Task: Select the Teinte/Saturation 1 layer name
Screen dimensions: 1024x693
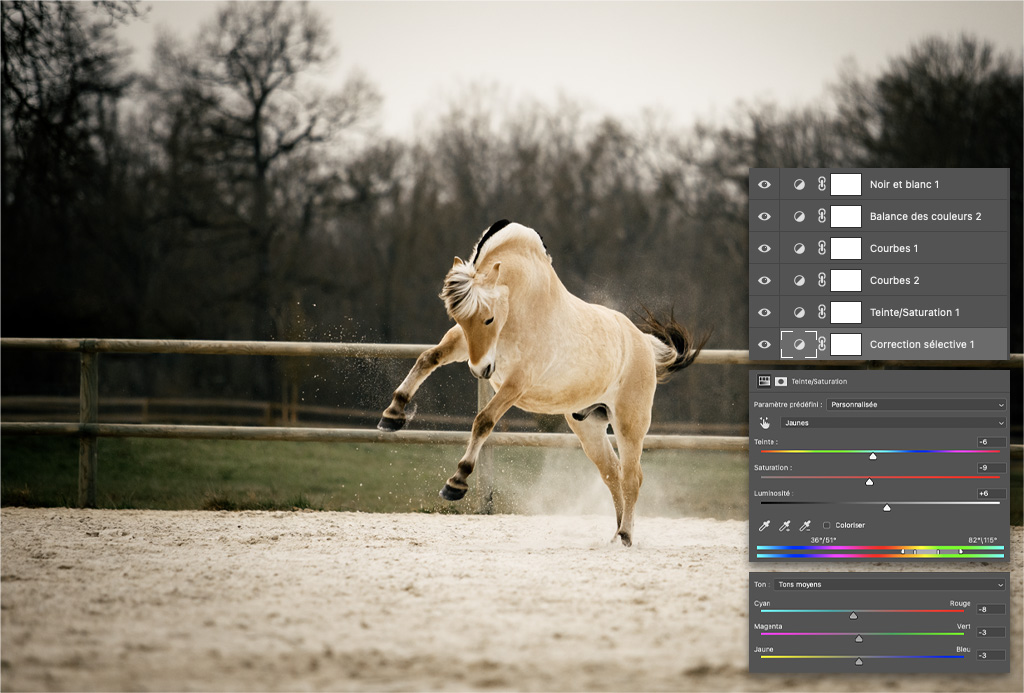Action: pos(914,313)
